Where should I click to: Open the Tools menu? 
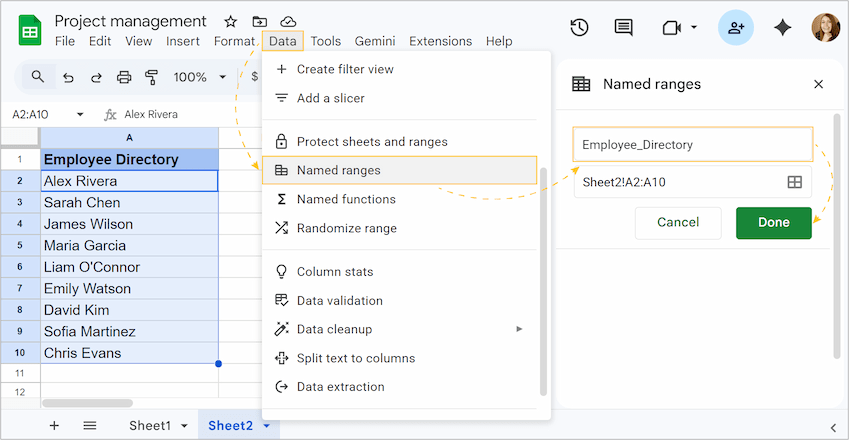point(325,41)
